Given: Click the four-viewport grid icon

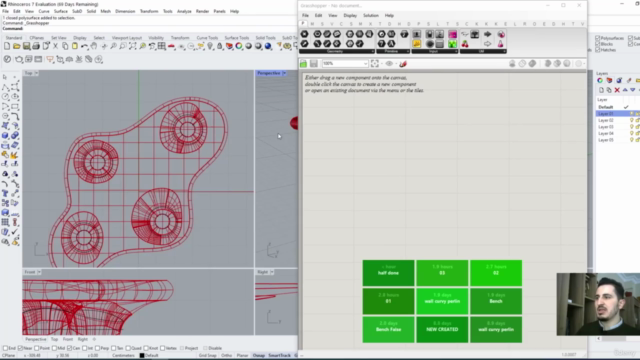Looking at the screenshot, I should [x=162, y=46].
